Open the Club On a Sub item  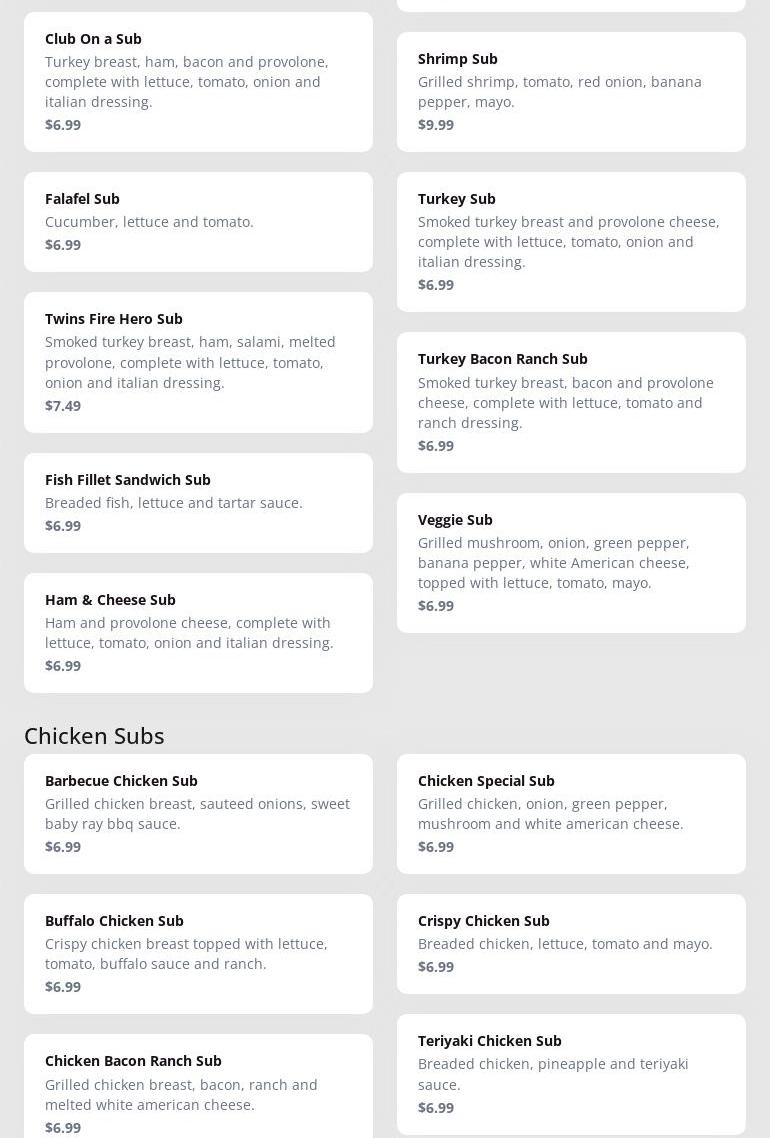click(x=198, y=81)
